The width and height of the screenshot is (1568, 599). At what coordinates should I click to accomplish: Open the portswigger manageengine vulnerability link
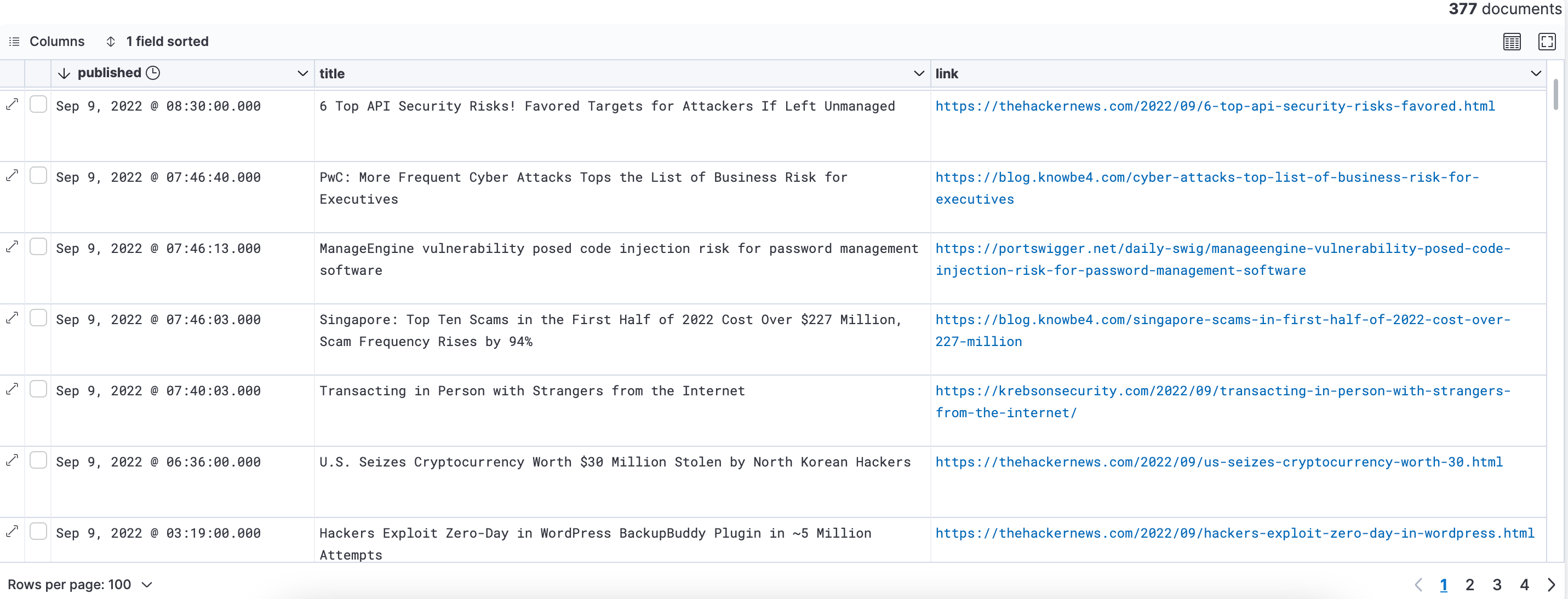[1223, 260]
